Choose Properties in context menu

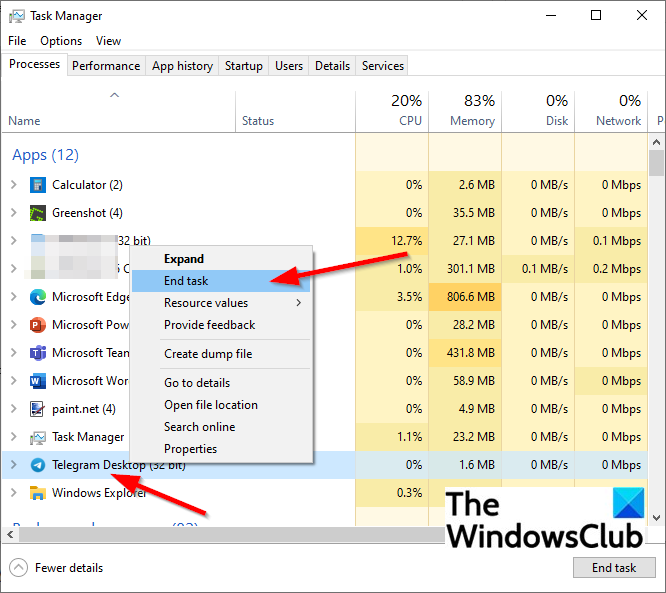click(221, 449)
